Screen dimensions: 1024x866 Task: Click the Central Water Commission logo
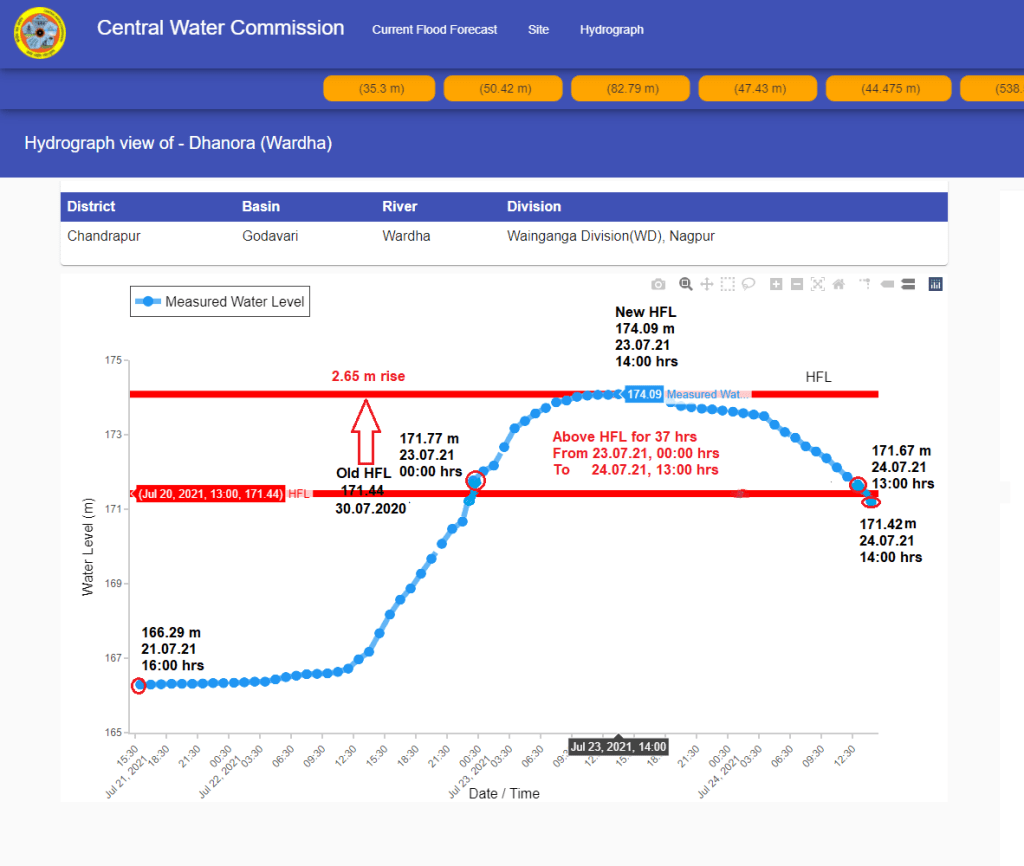(39, 34)
